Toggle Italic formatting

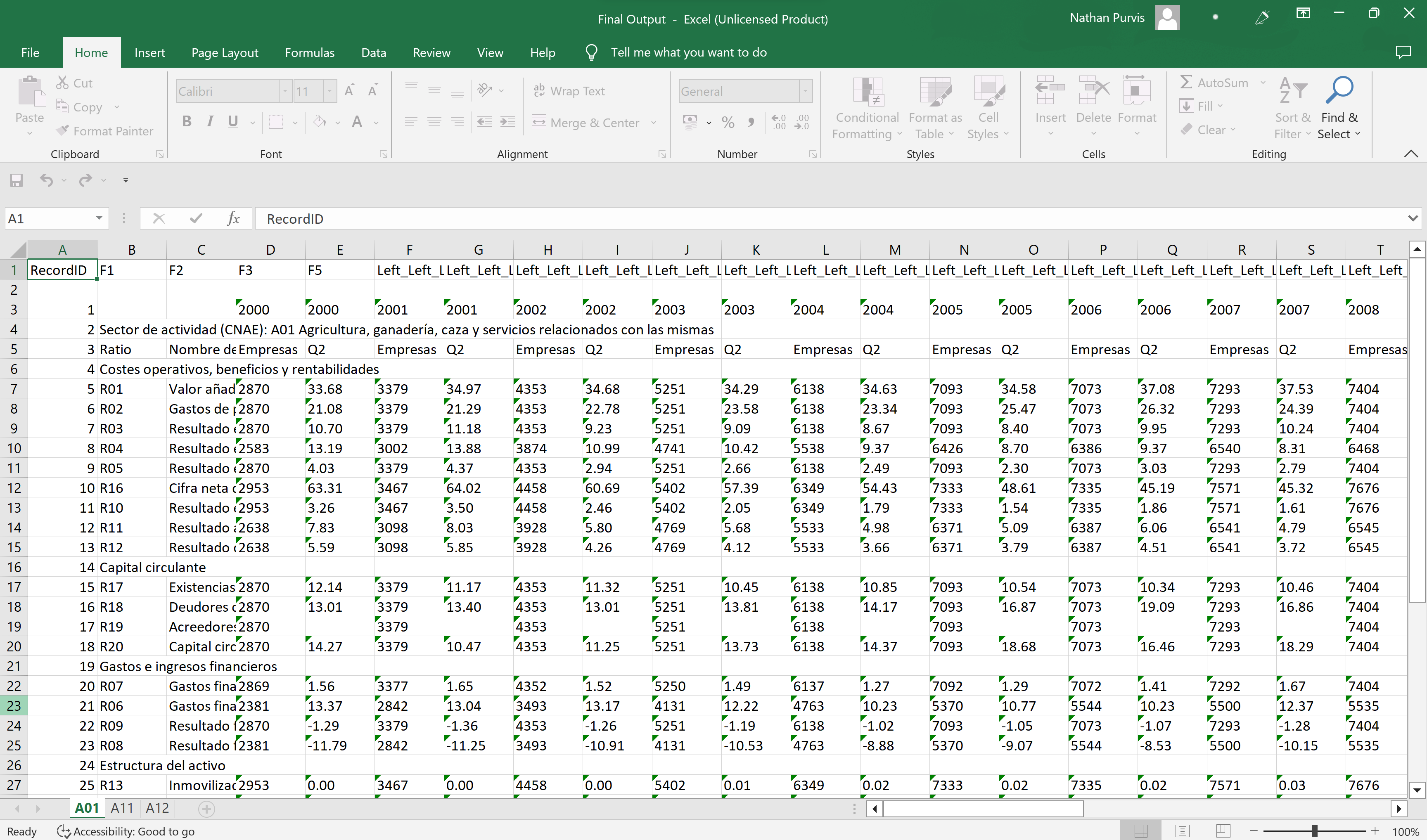[210, 122]
